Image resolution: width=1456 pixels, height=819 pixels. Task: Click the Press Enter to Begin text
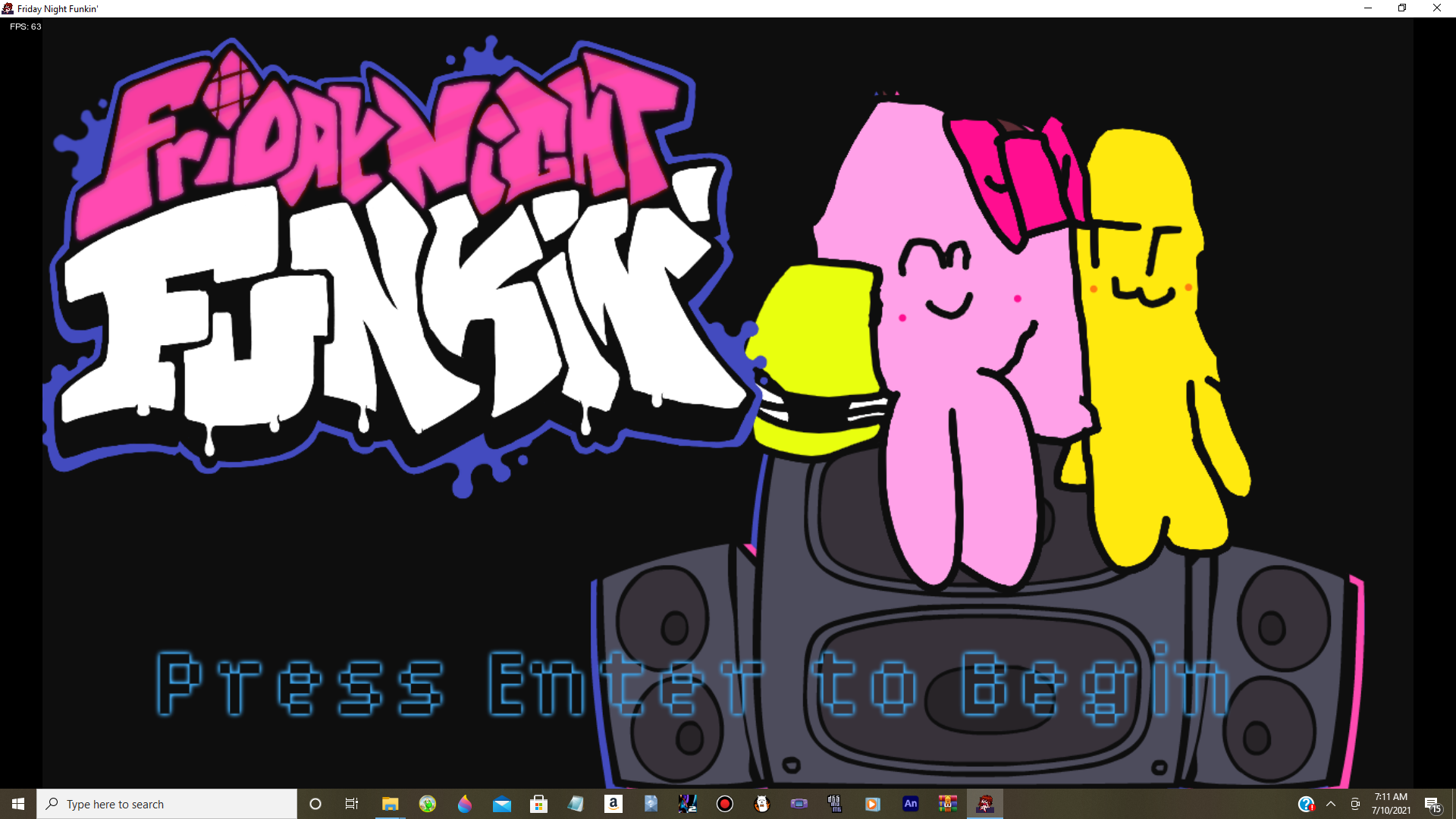(x=692, y=682)
